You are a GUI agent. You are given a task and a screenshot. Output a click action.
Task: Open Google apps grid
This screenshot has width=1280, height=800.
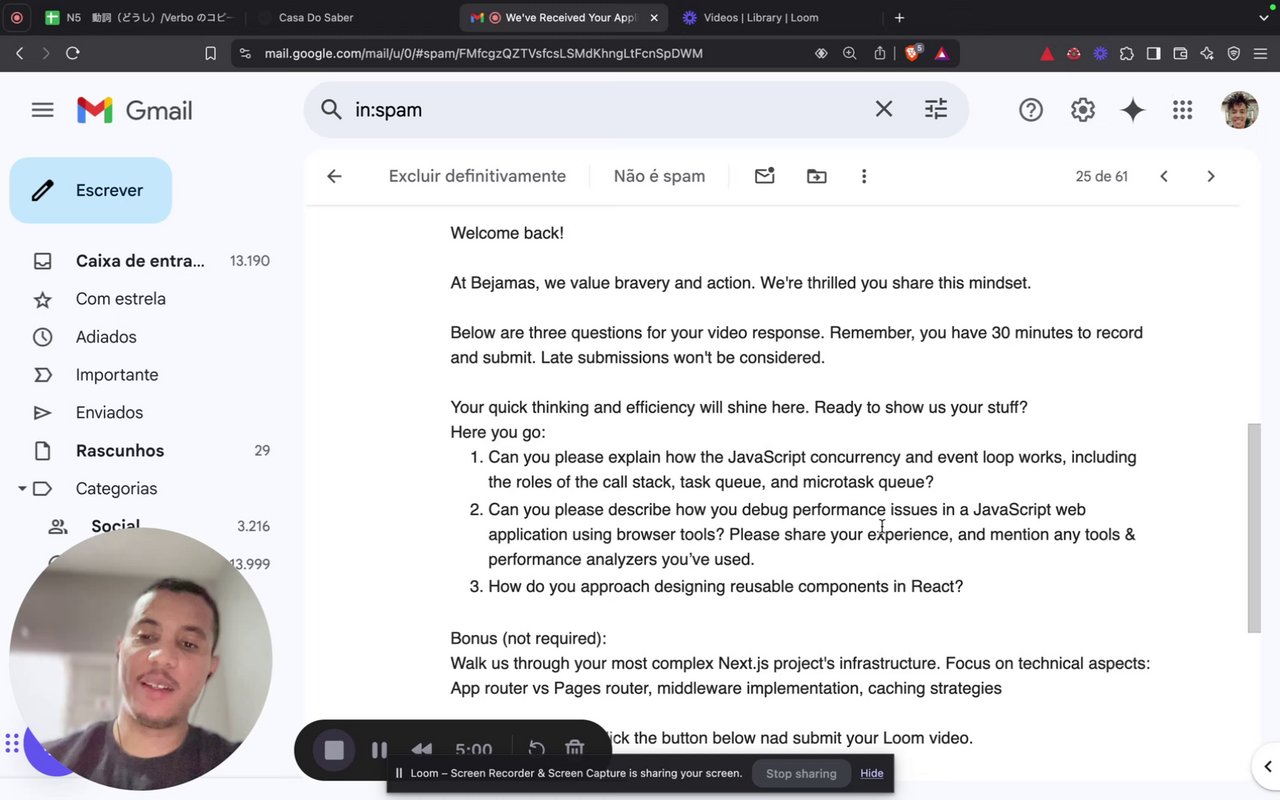tap(1183, 110)
